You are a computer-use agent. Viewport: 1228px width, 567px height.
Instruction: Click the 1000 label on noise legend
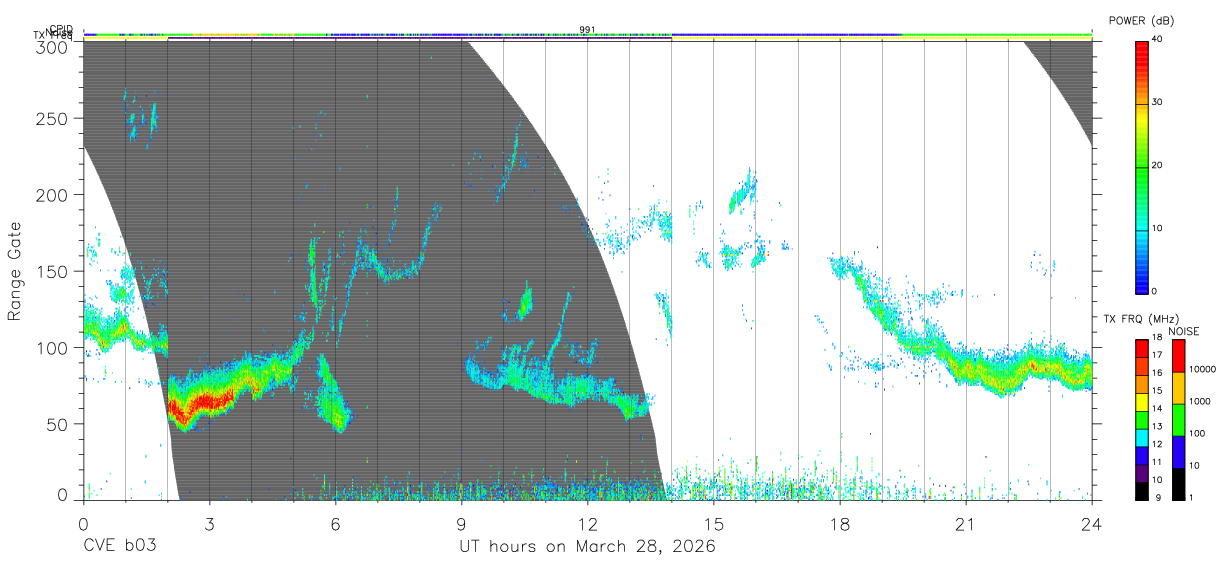pyautogui.click(x=1200, y=401)
